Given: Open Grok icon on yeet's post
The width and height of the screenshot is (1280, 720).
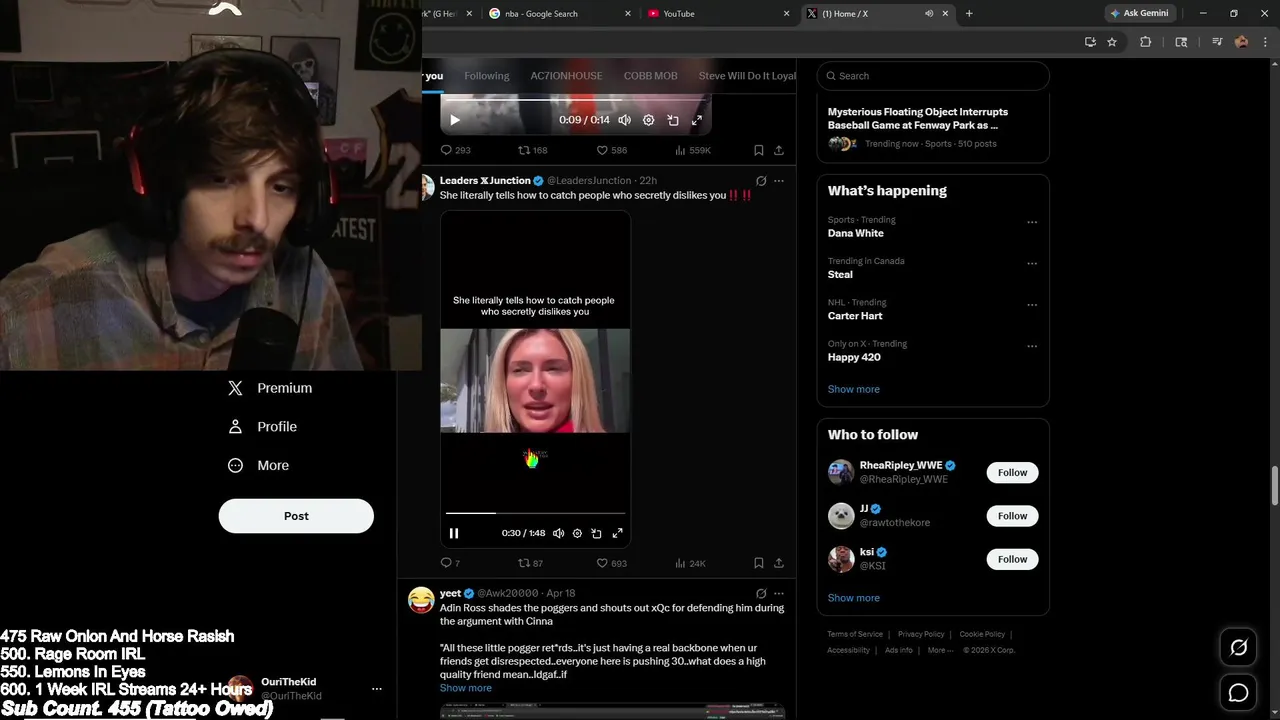Looking at the screenshot, I should pos(761,593).
